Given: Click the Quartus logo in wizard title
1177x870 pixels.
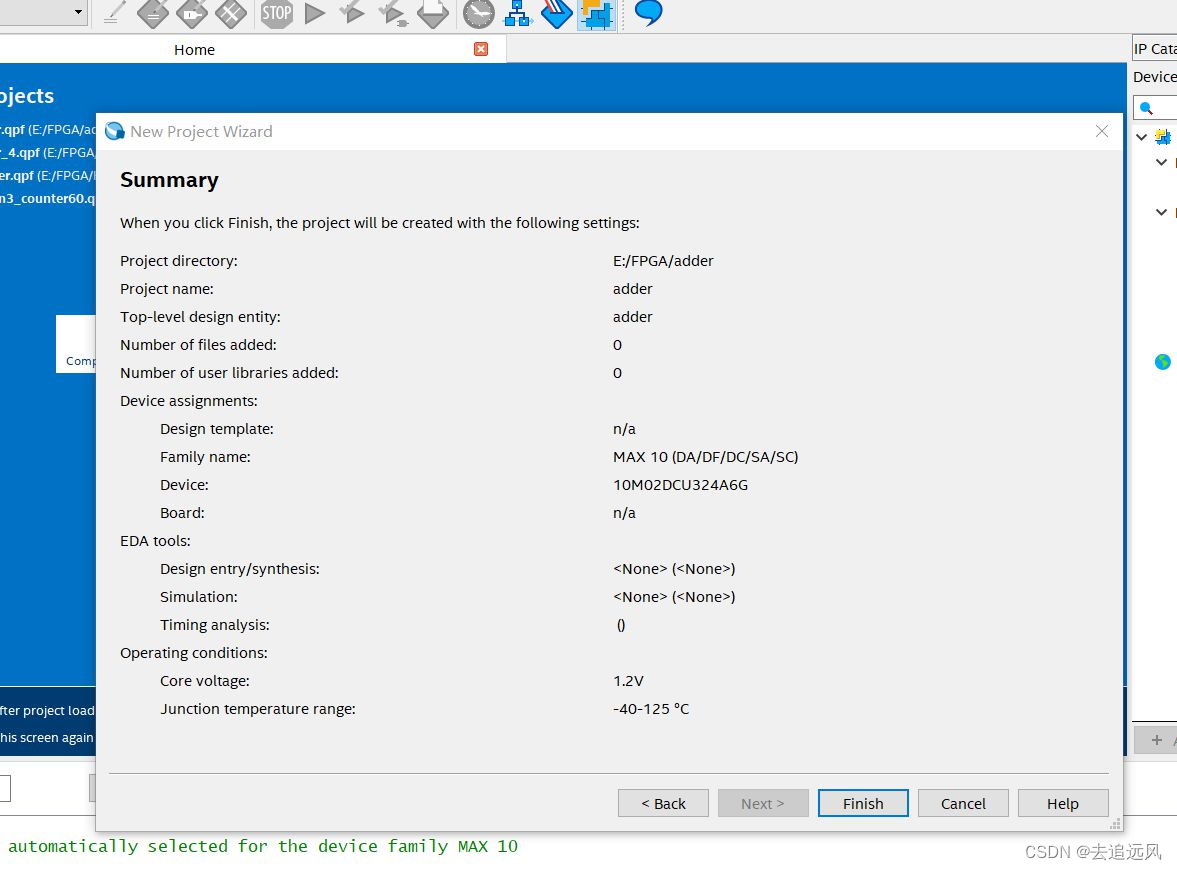Looking at the screenshot, I should click(x=115, y=131).
